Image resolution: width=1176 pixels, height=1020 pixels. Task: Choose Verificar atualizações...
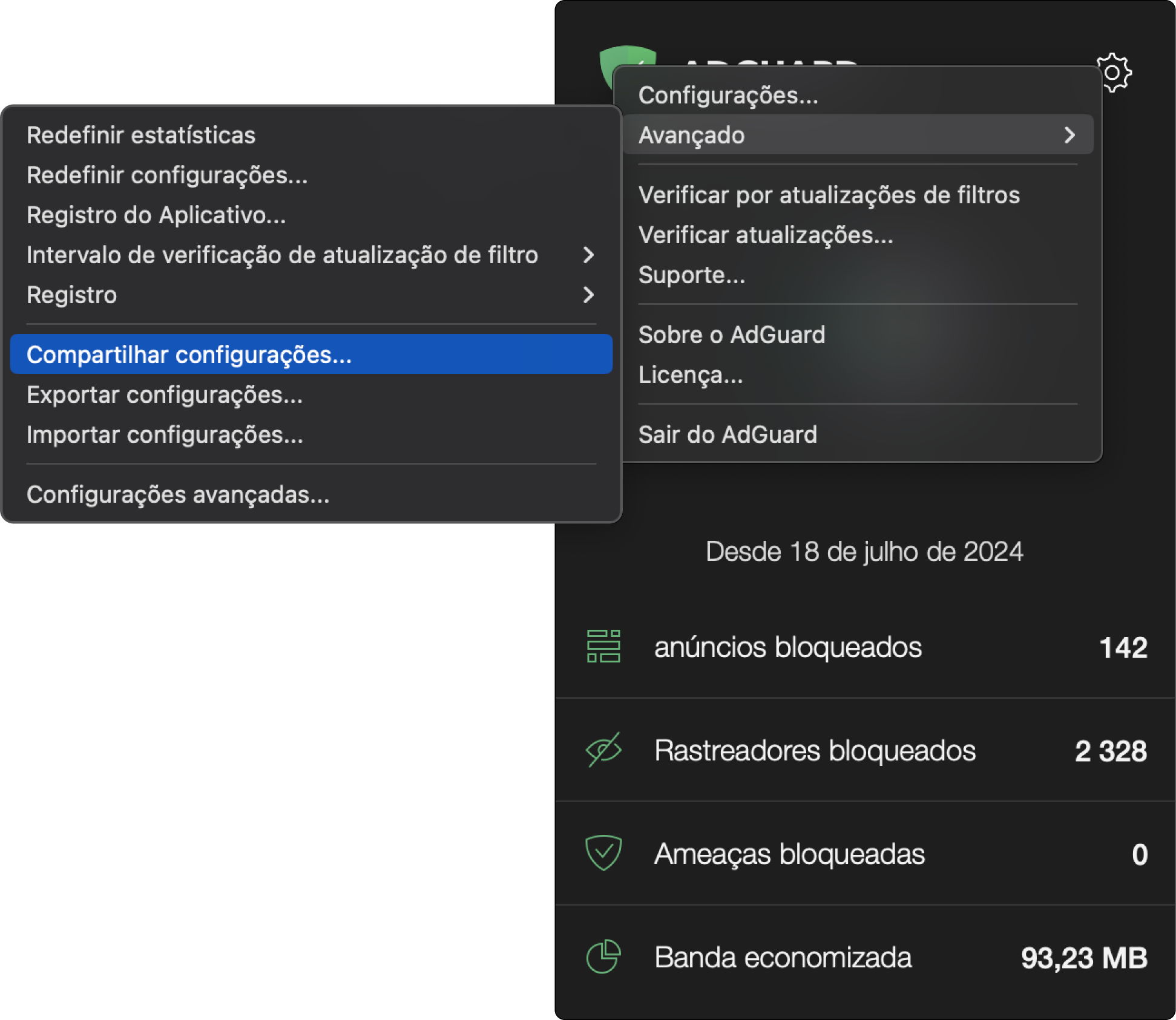pos(858,235)
